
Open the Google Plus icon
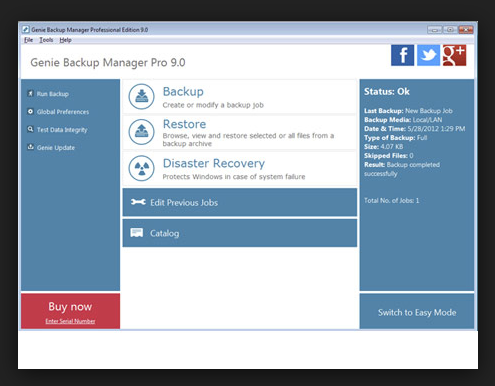(x=454, y=55)
